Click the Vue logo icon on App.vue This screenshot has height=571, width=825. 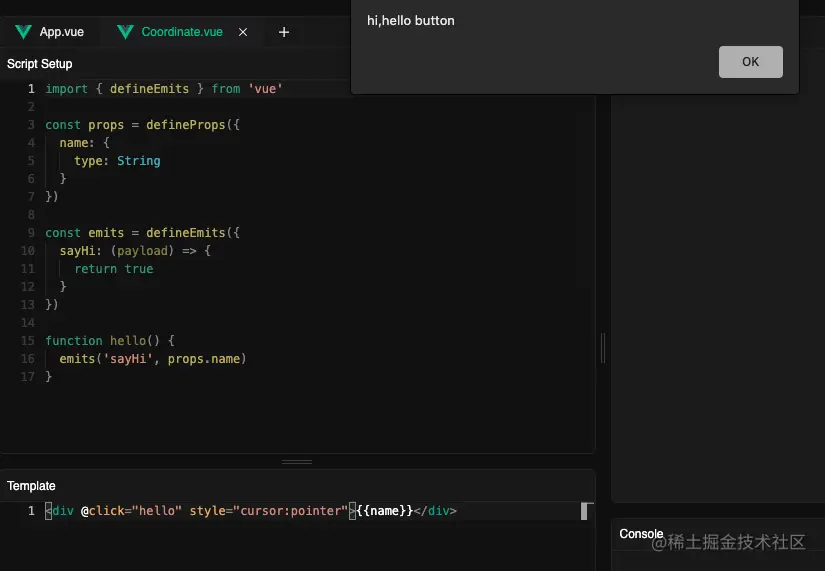[x=23, y=32]
